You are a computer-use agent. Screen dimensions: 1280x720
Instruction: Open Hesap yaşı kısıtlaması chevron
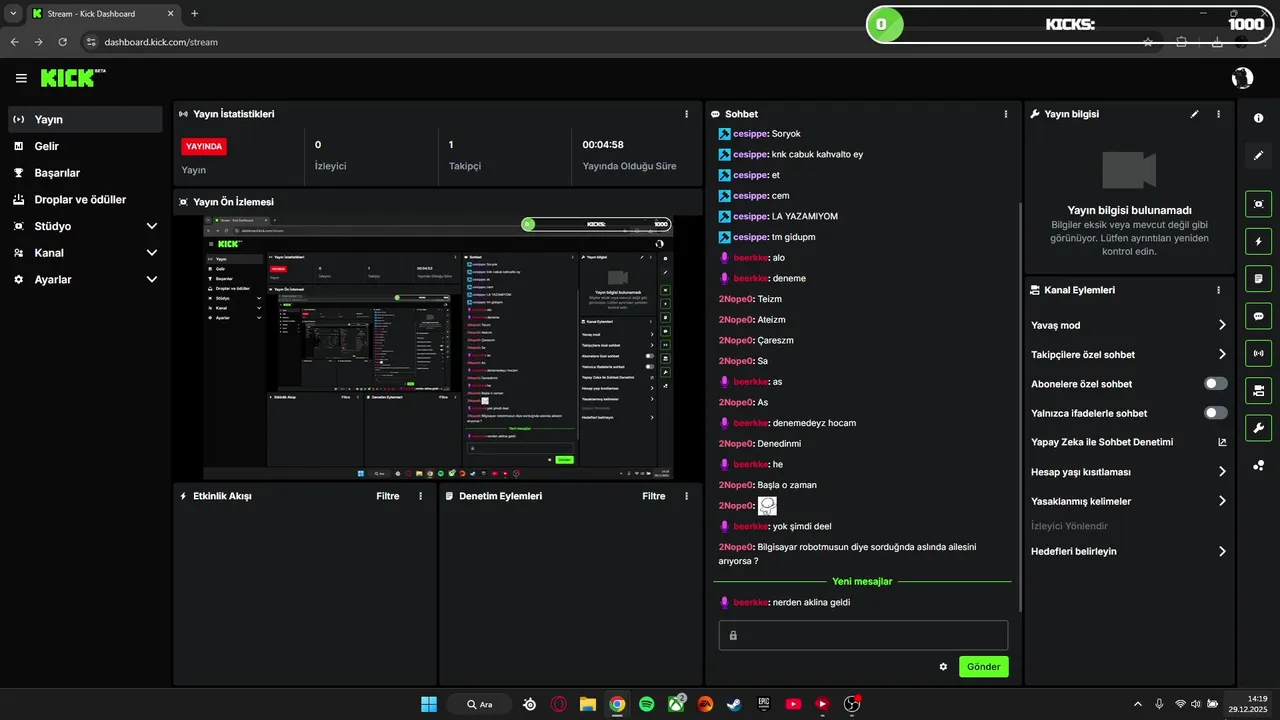1222,472
